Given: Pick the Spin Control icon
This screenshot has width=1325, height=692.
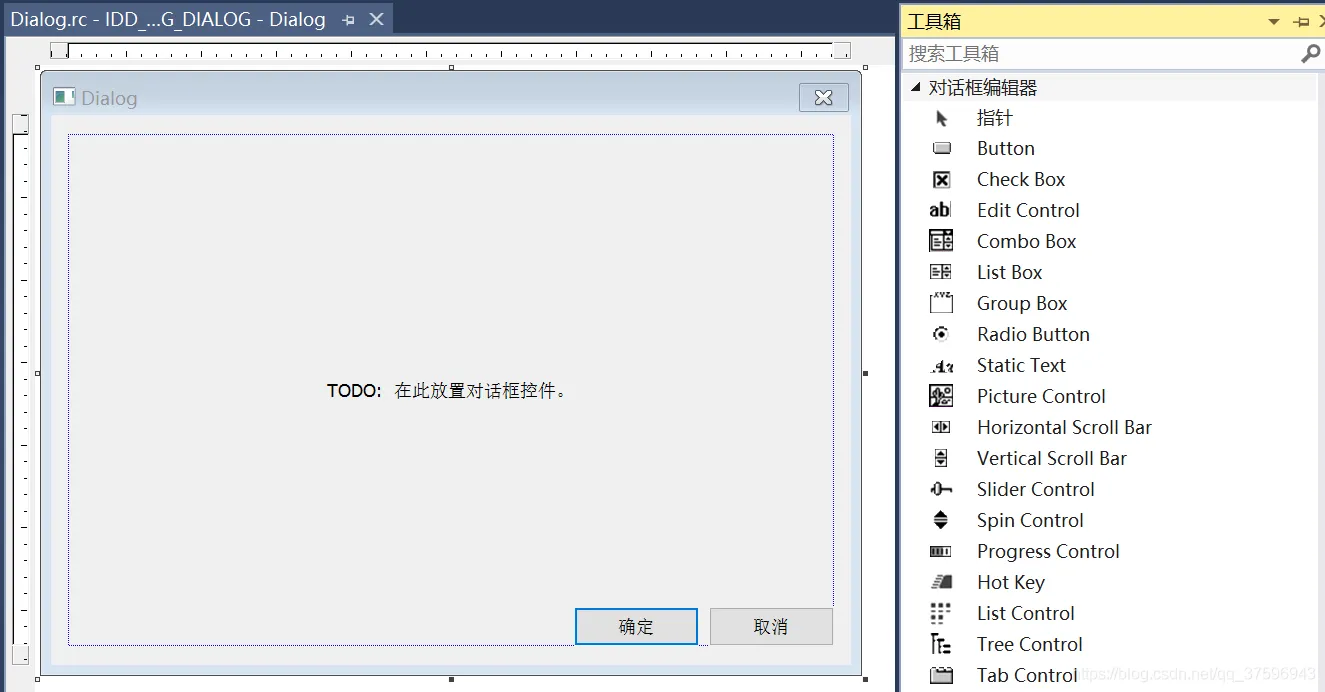Looking at the screenshot, I should point(941,520).
